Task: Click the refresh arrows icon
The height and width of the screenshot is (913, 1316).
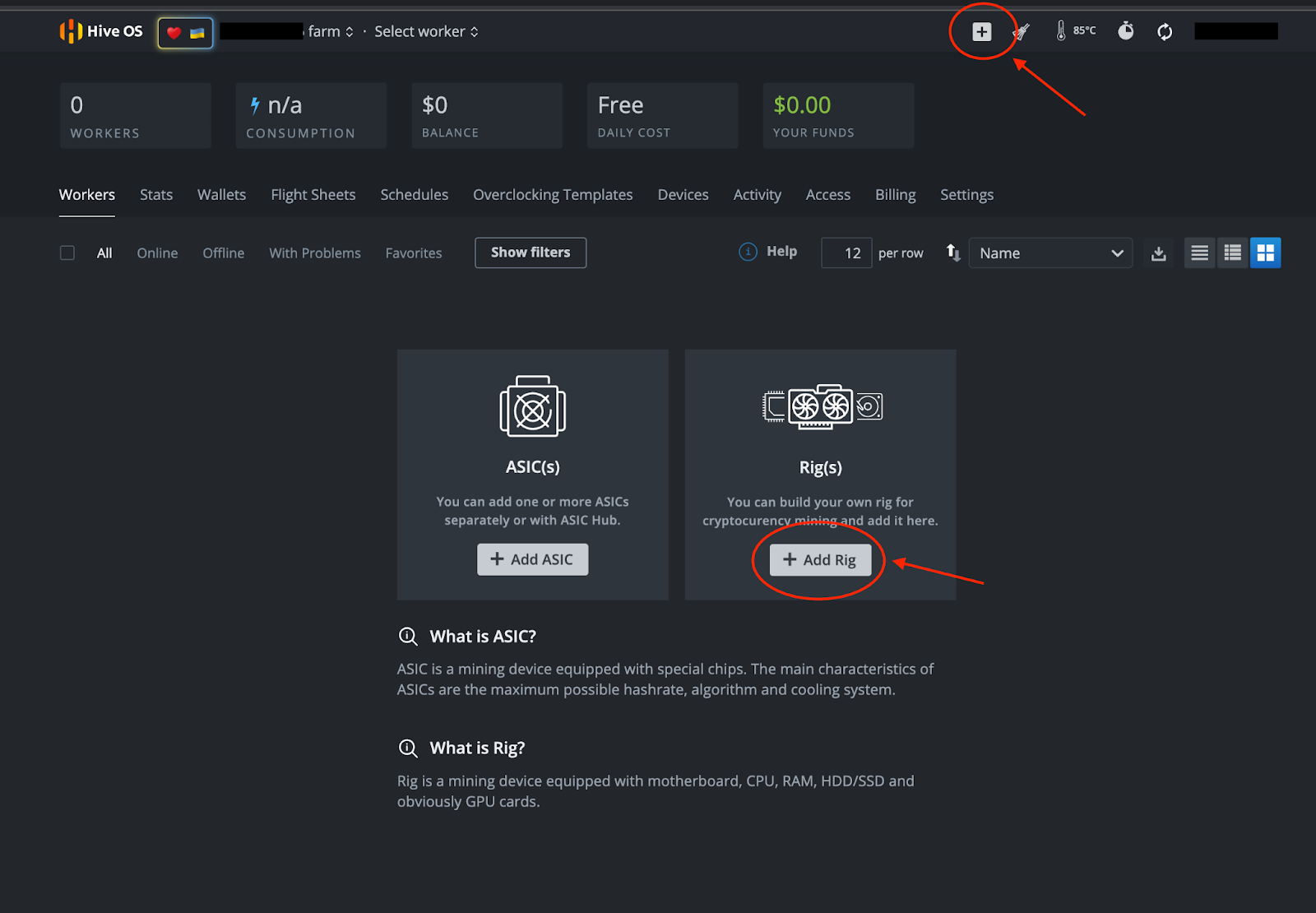Action: pos(1165,31)
